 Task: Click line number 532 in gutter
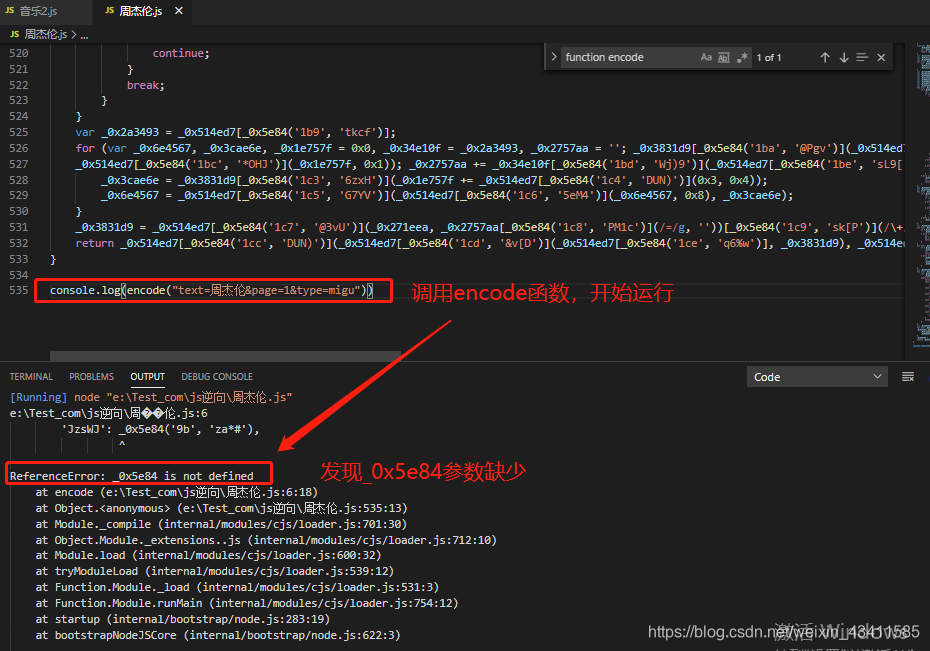coord(18,243)
